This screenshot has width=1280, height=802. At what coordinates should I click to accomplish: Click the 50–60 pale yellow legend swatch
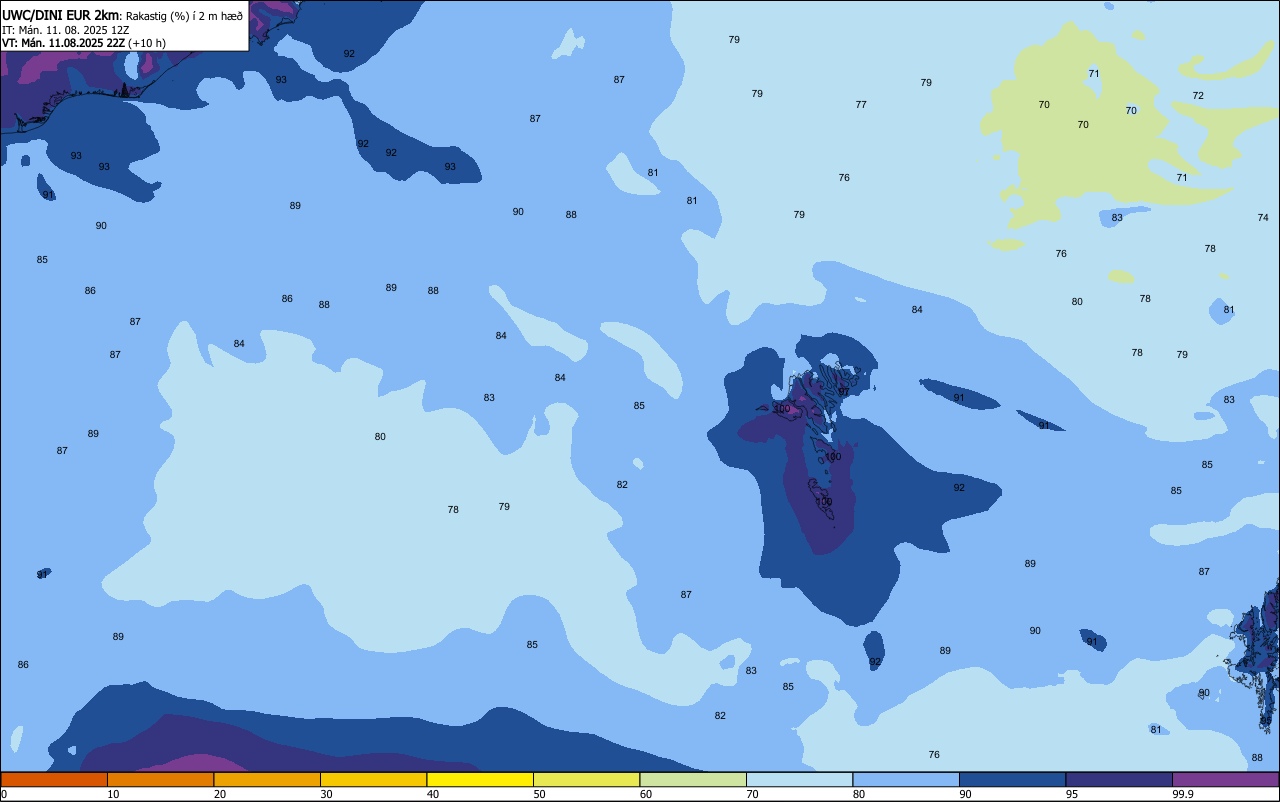click(x=586, y=779)
